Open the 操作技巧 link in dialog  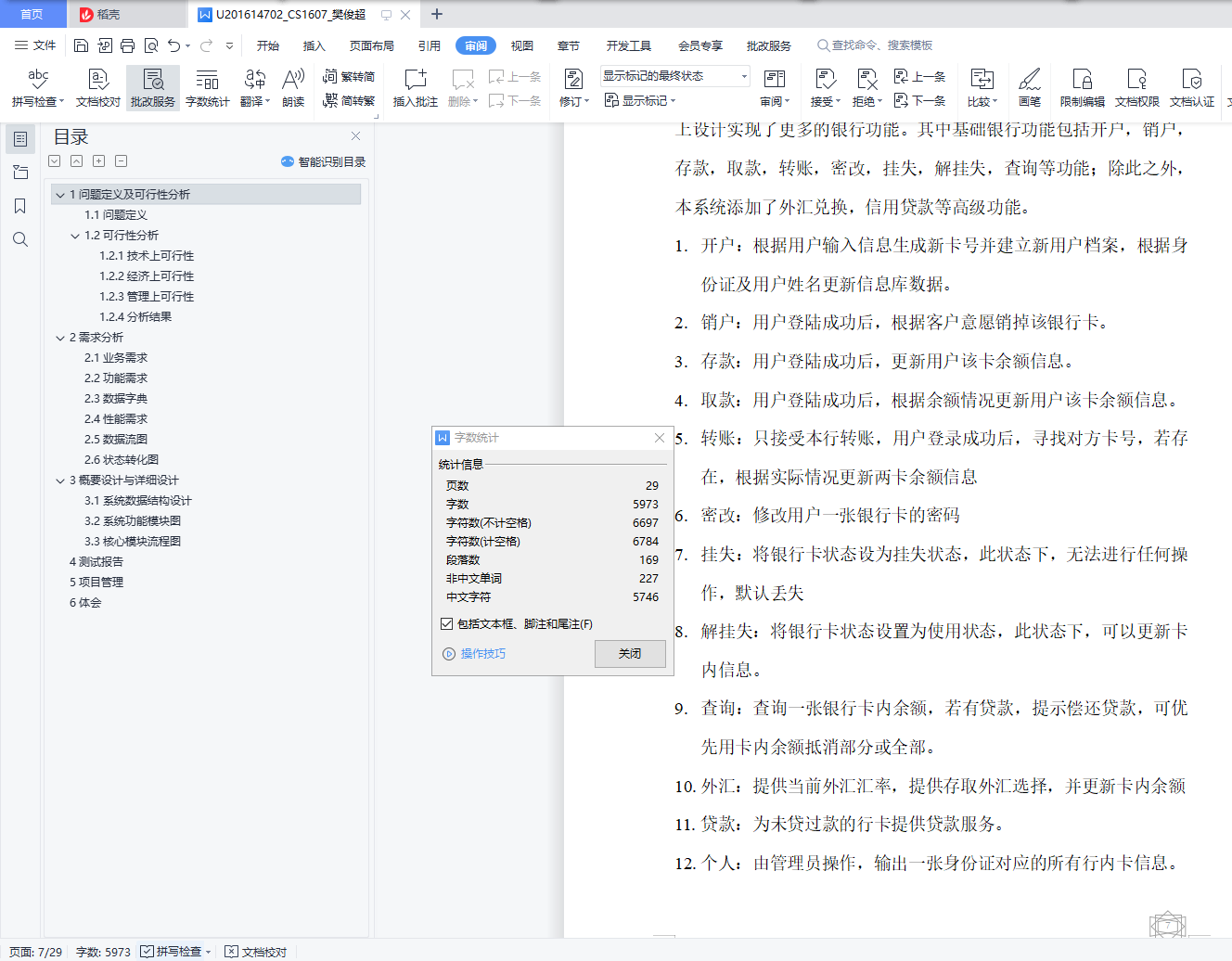point(474,654)
